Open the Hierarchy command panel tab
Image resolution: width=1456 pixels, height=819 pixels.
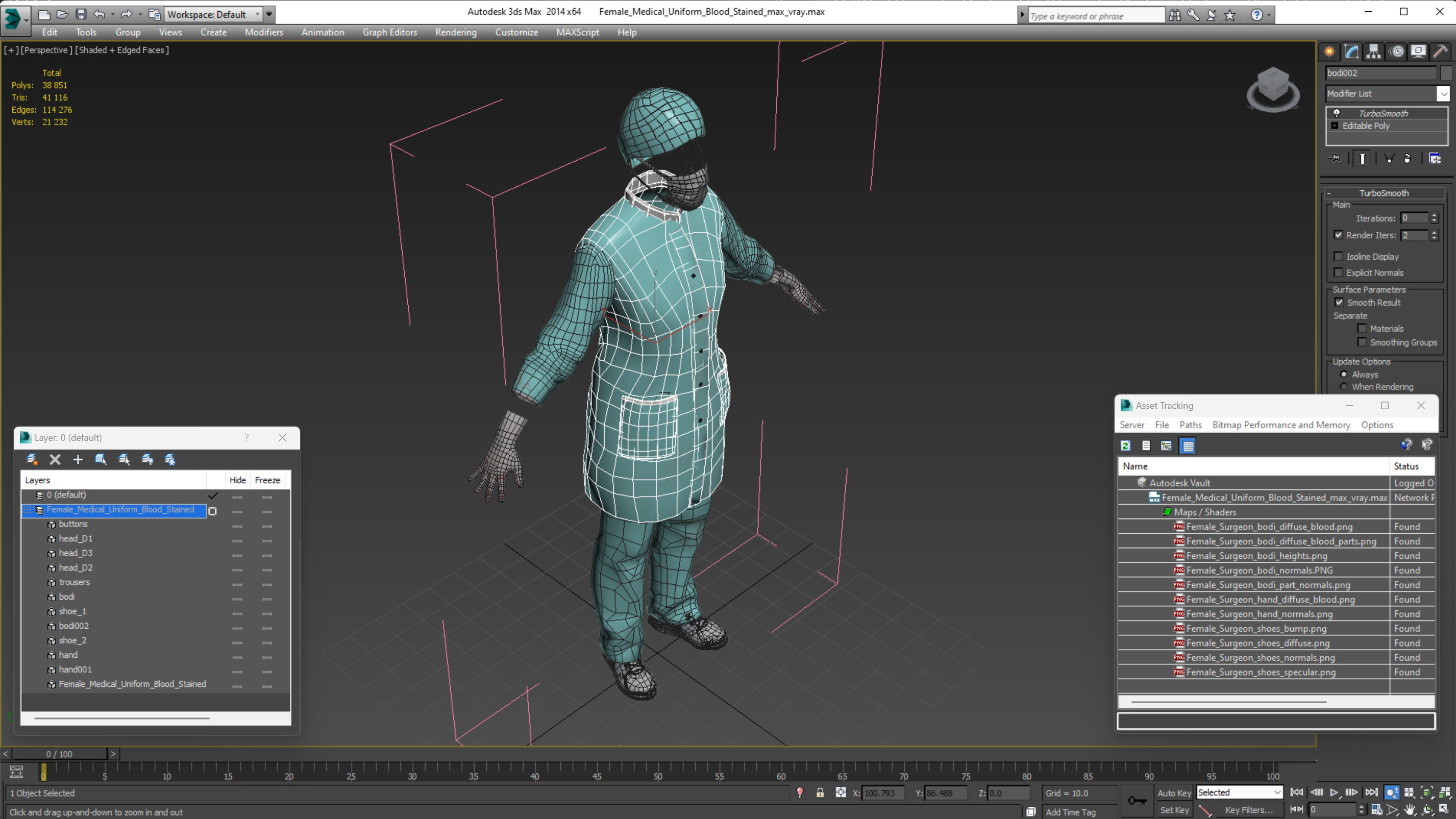pos(1373,52)
